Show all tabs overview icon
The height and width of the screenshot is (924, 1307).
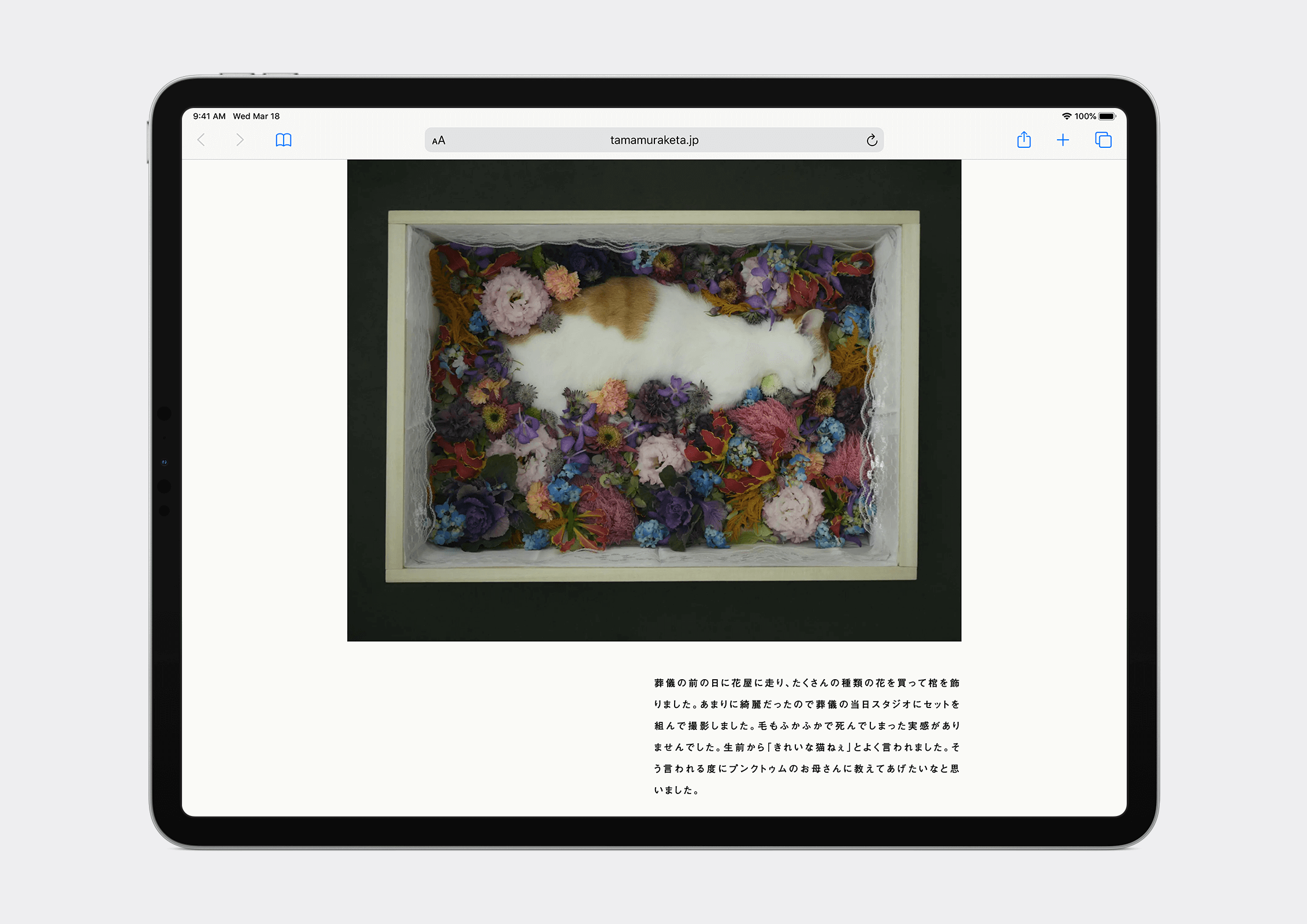pyautogui.click(x=1103, y=140)
